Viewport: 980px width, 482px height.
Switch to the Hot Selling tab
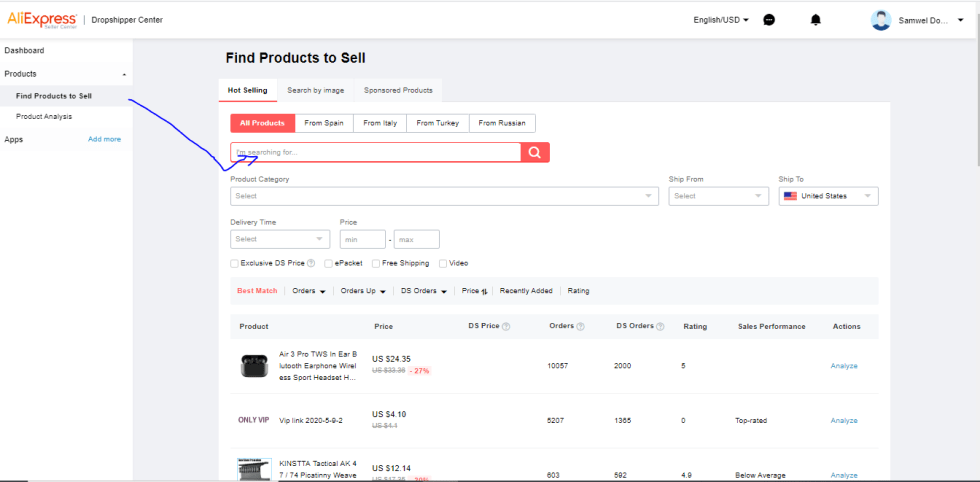pos(248,91)
